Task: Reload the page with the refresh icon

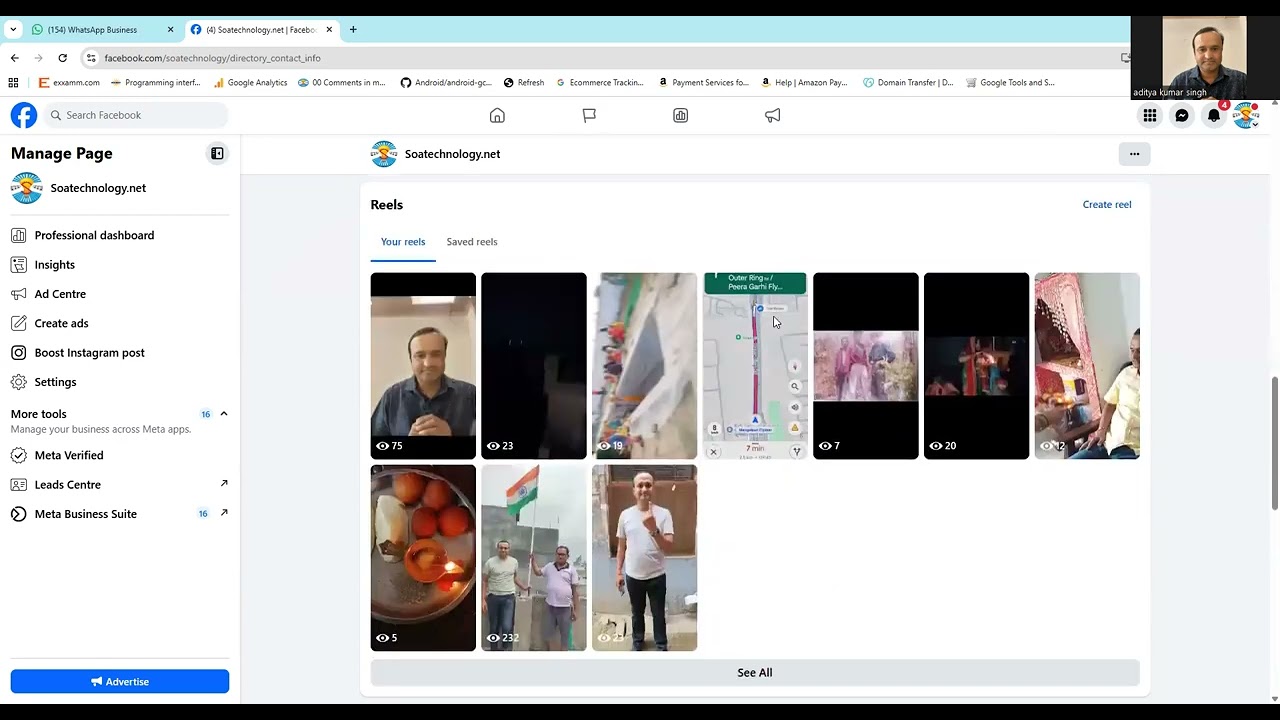Action: tap(62, 58)
